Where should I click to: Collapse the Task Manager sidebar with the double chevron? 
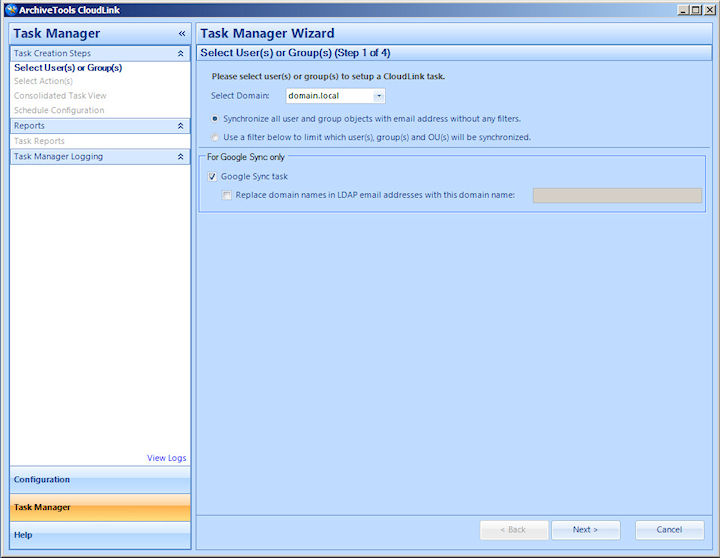(x=182, y=34)
